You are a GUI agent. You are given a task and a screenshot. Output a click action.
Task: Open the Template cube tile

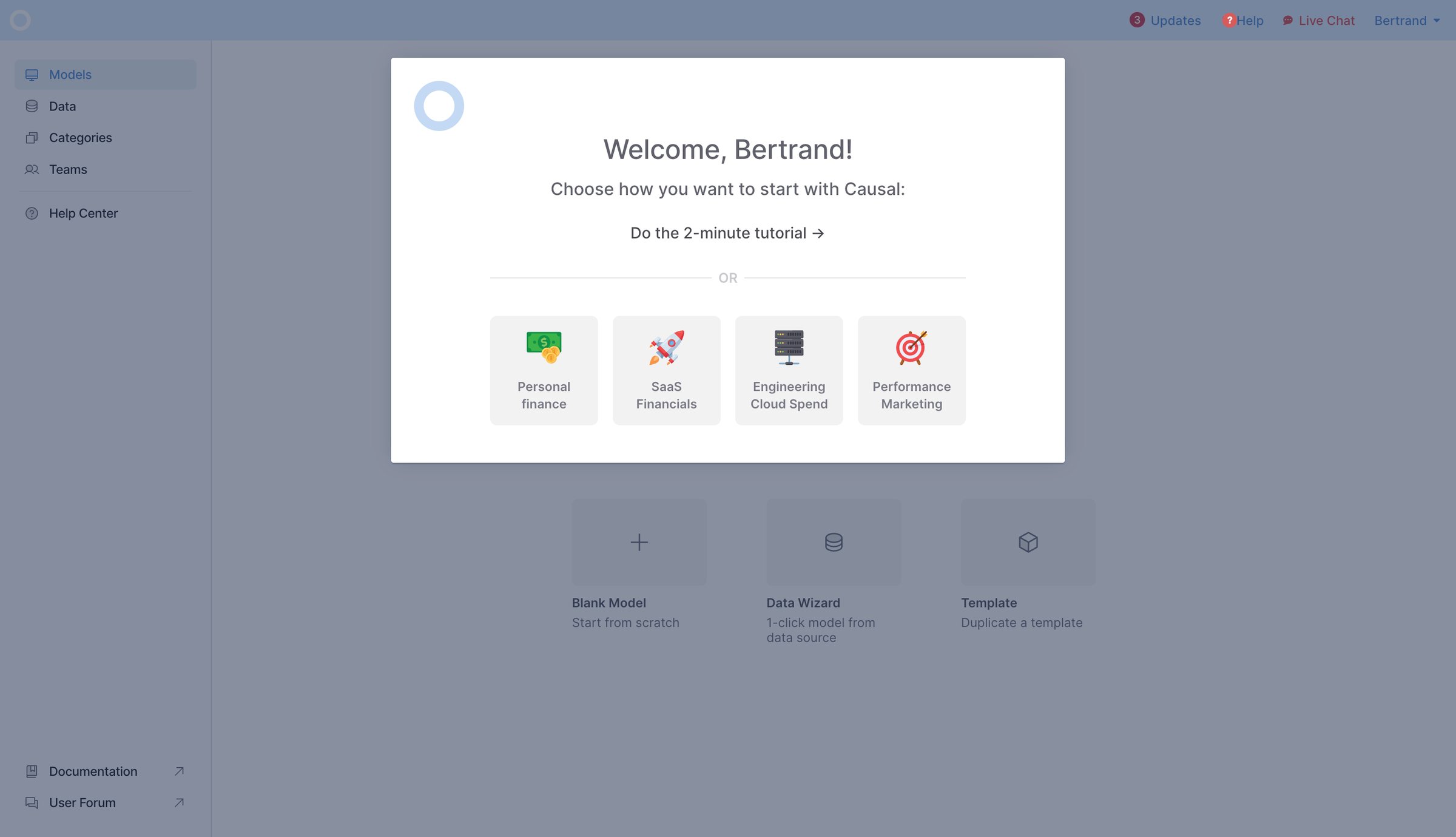pyautogui.click(x=1028, y=542)
